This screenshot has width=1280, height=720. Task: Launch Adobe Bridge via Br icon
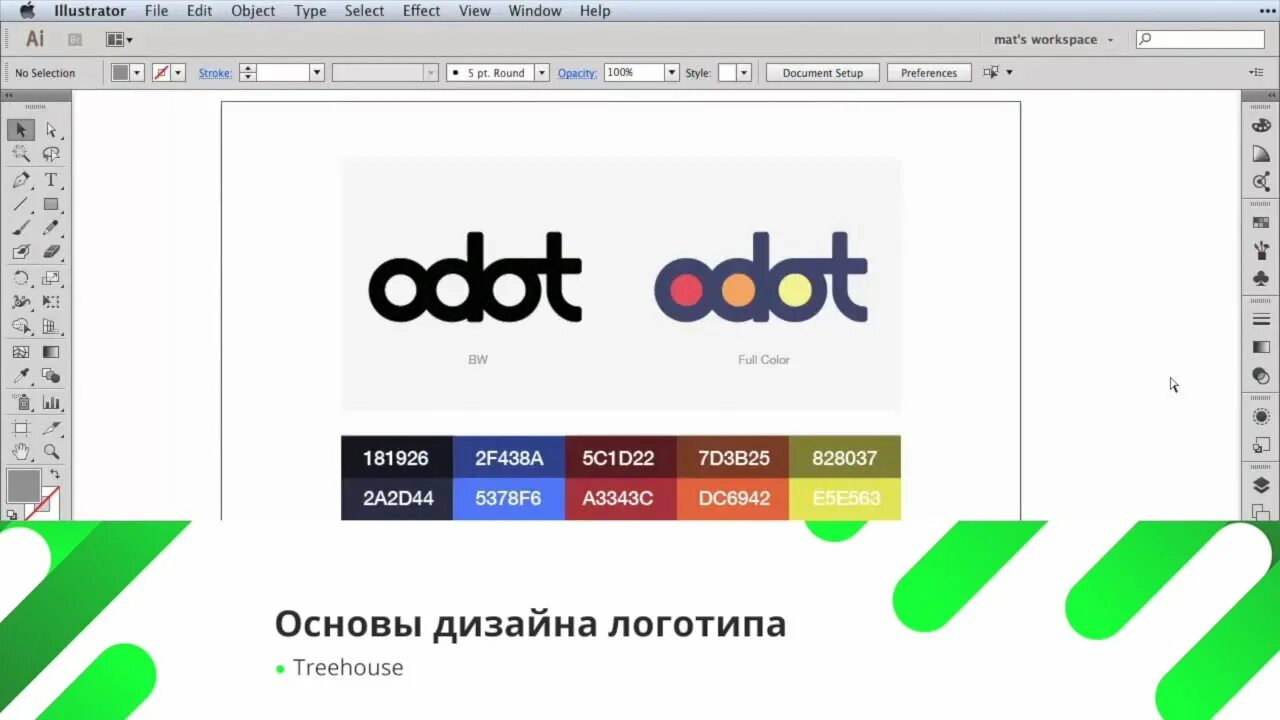click(x=74, y=39)
